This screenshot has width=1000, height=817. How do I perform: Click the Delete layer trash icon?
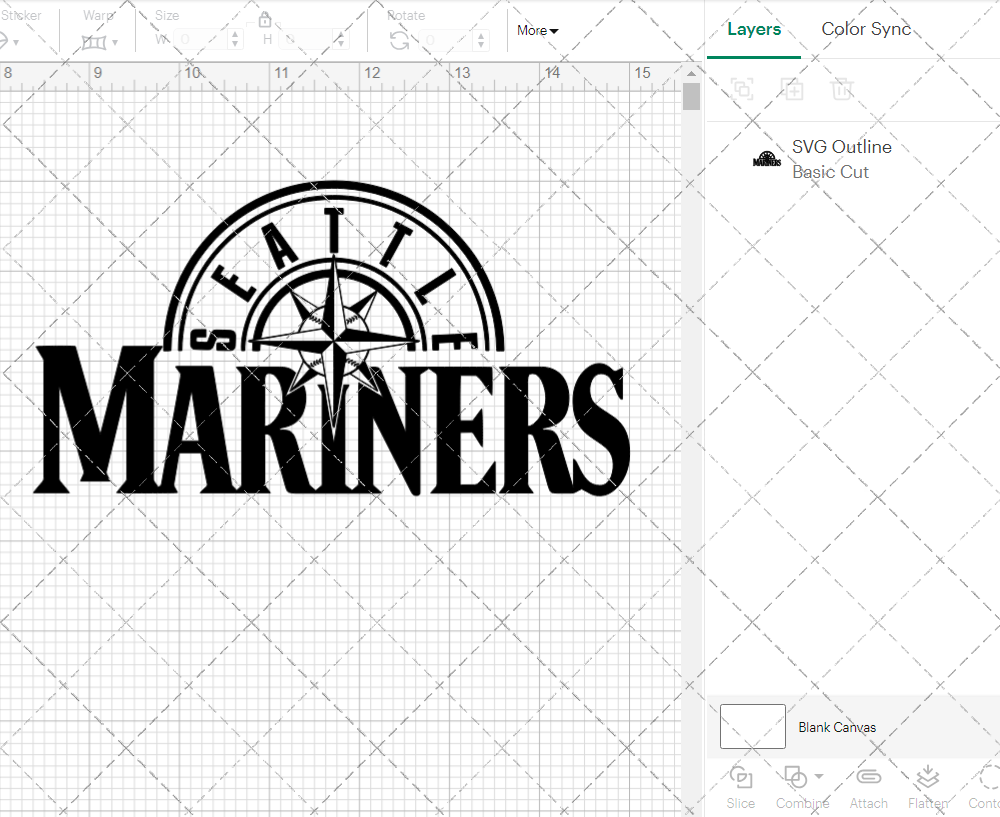point(842,89)
